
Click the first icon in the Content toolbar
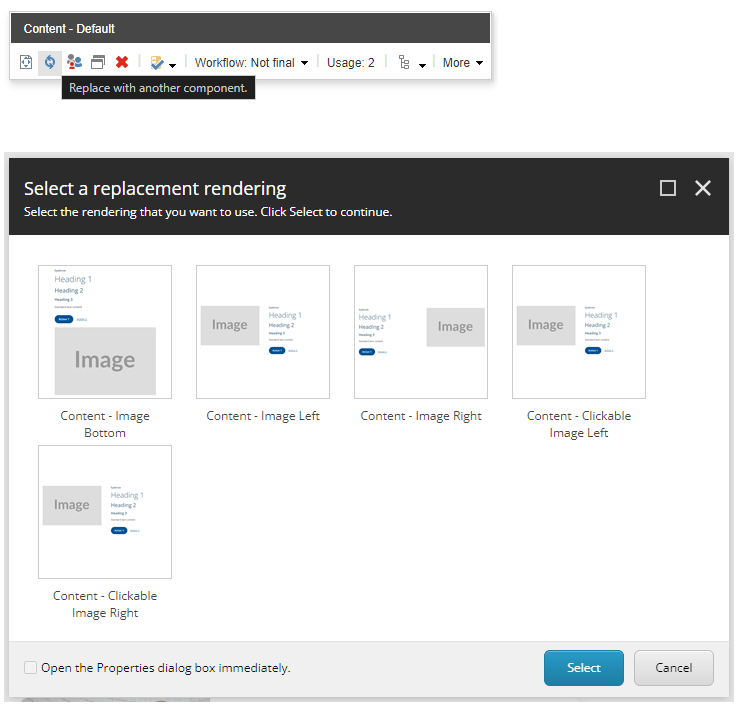(26, 62)
